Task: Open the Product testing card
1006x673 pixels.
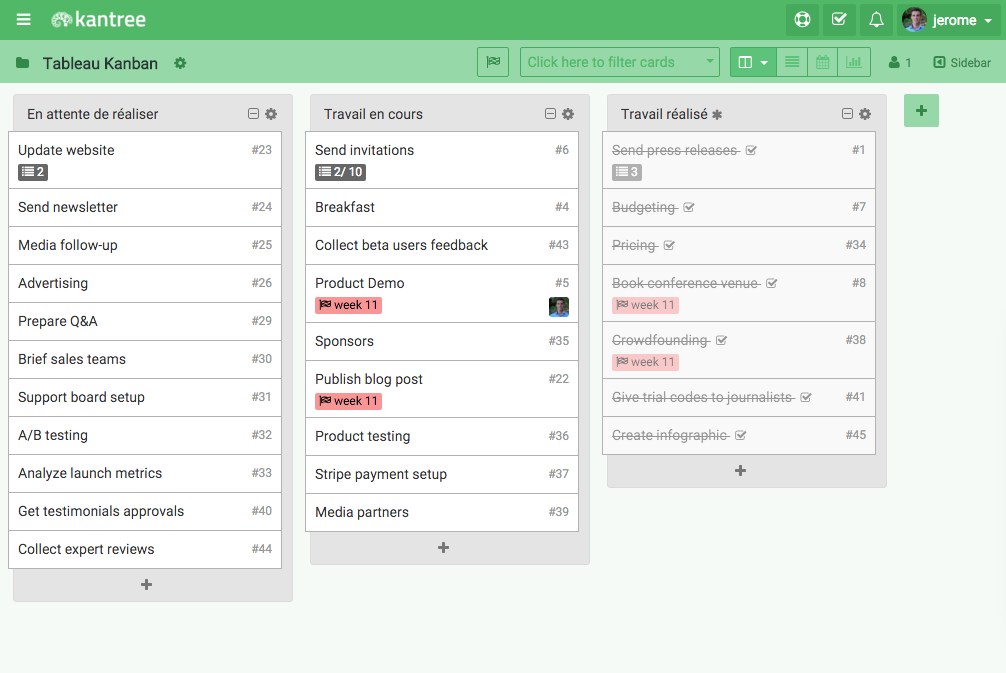Action: [x=442, y=436]
